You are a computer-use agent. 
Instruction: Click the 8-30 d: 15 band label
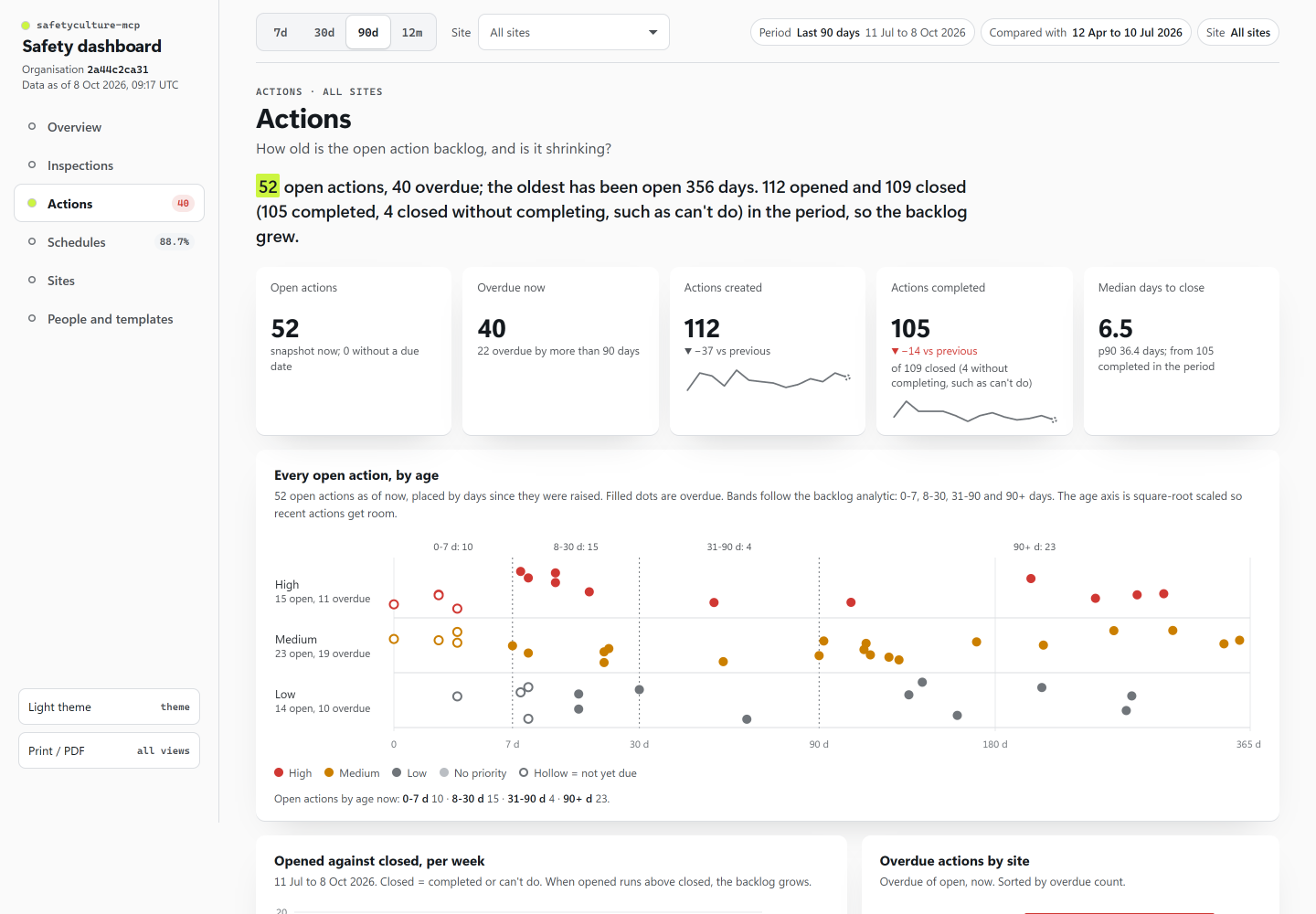click(x=576, y=547)
